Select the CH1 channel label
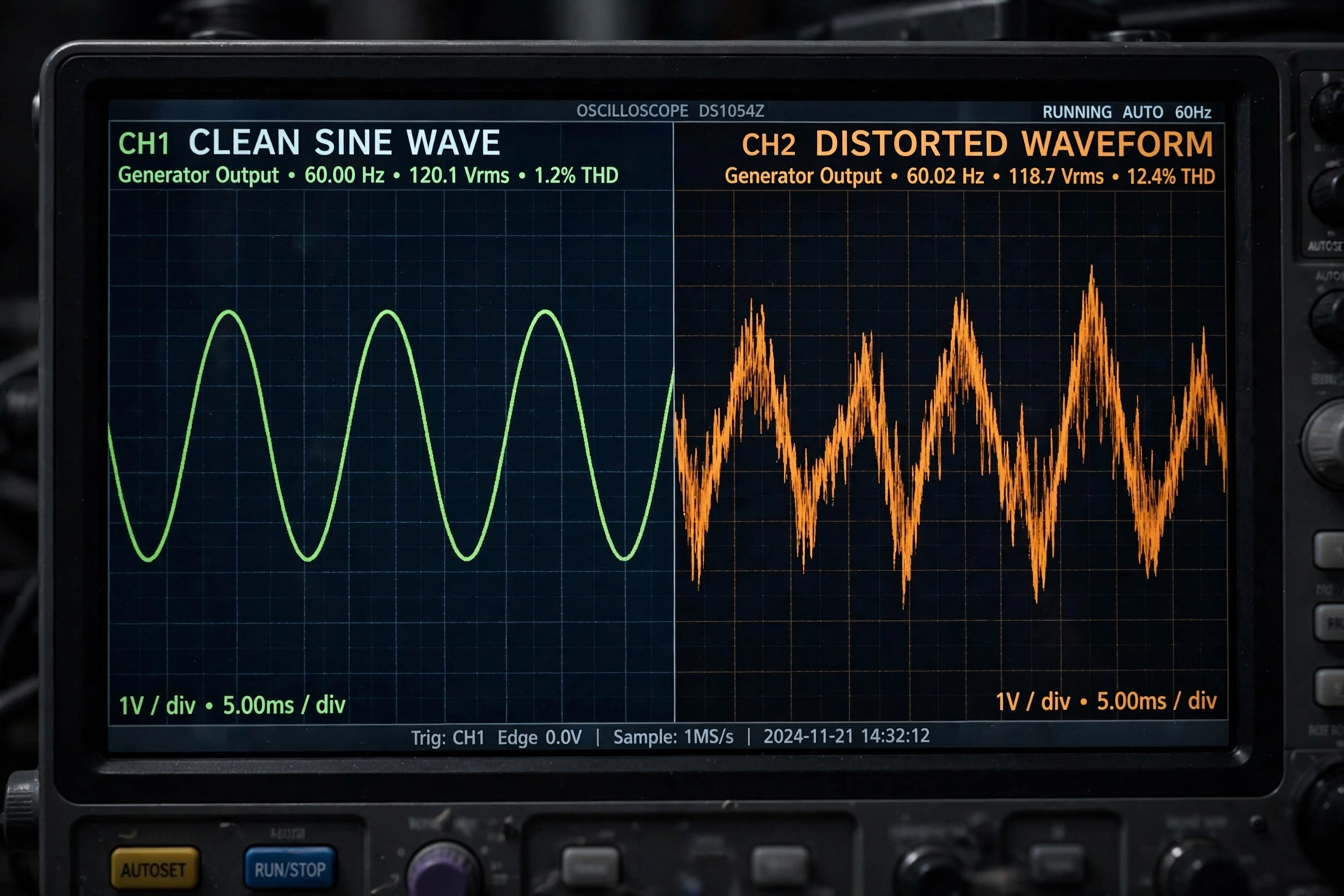The width and height of the screenshot is (1344, 896). point(143,143)
